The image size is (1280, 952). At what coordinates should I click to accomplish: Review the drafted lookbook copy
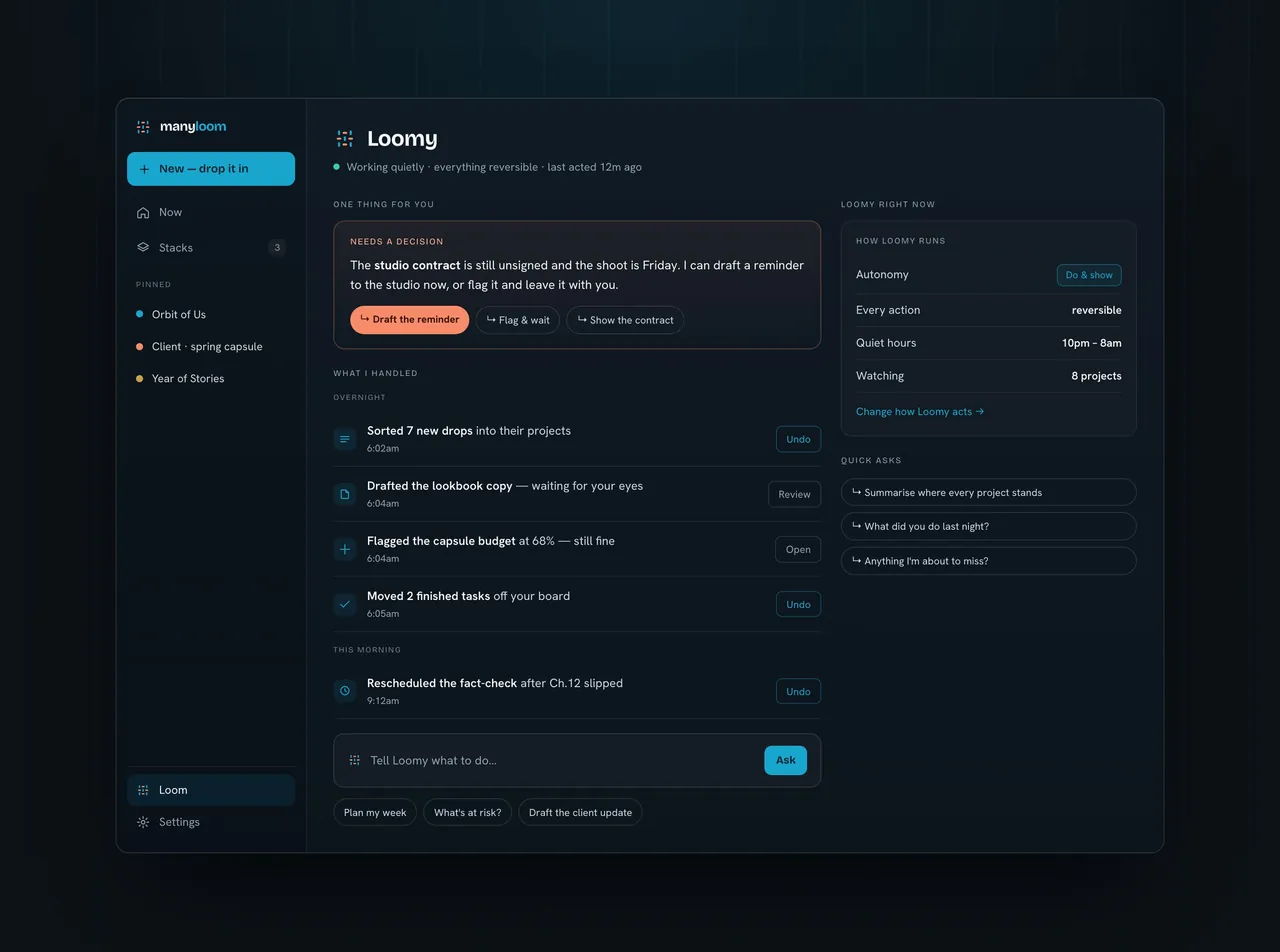click(x=794, y=494)
